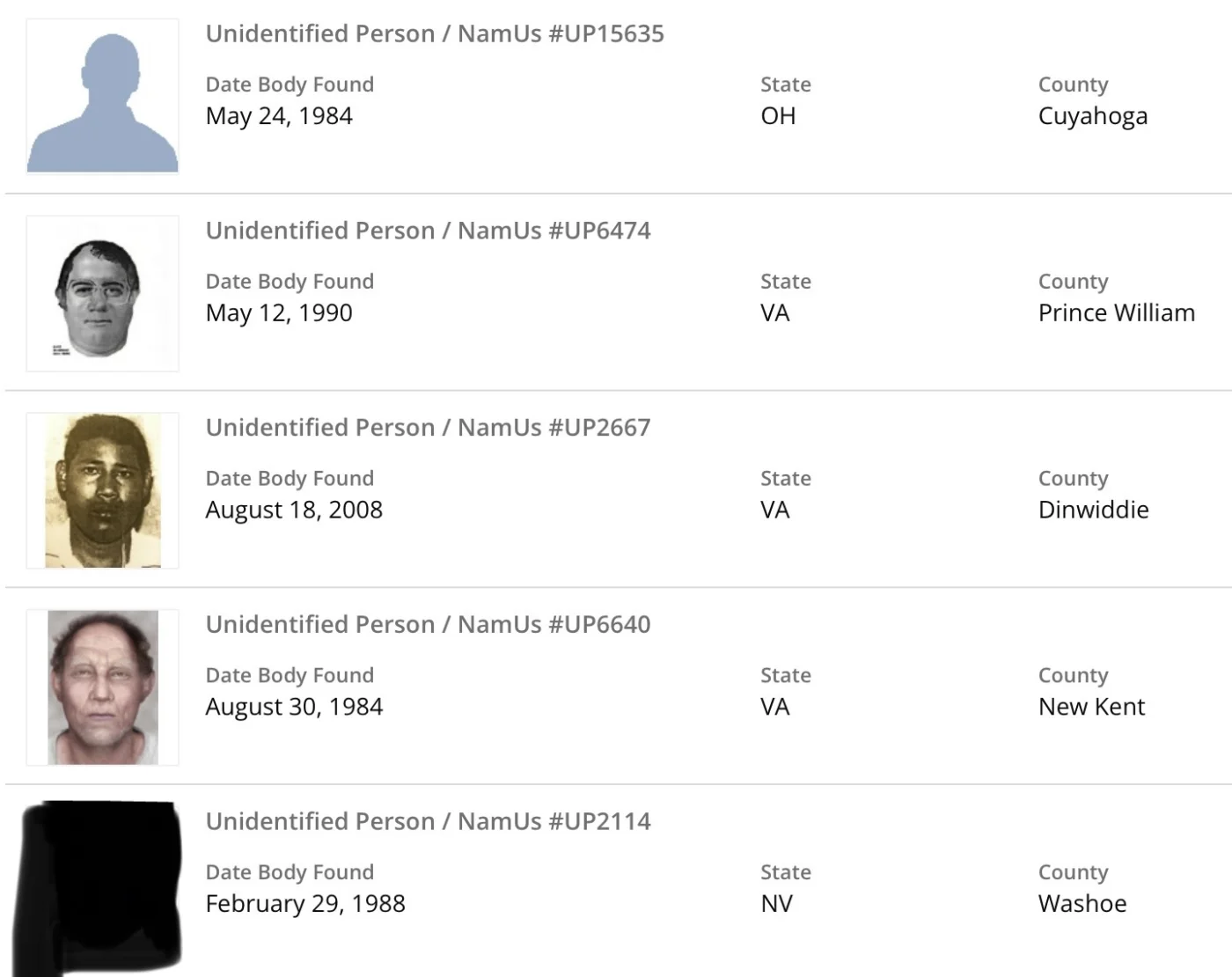Select the NamUs #UP2114 case heading

pyautogui.click(x=428, y=822)
